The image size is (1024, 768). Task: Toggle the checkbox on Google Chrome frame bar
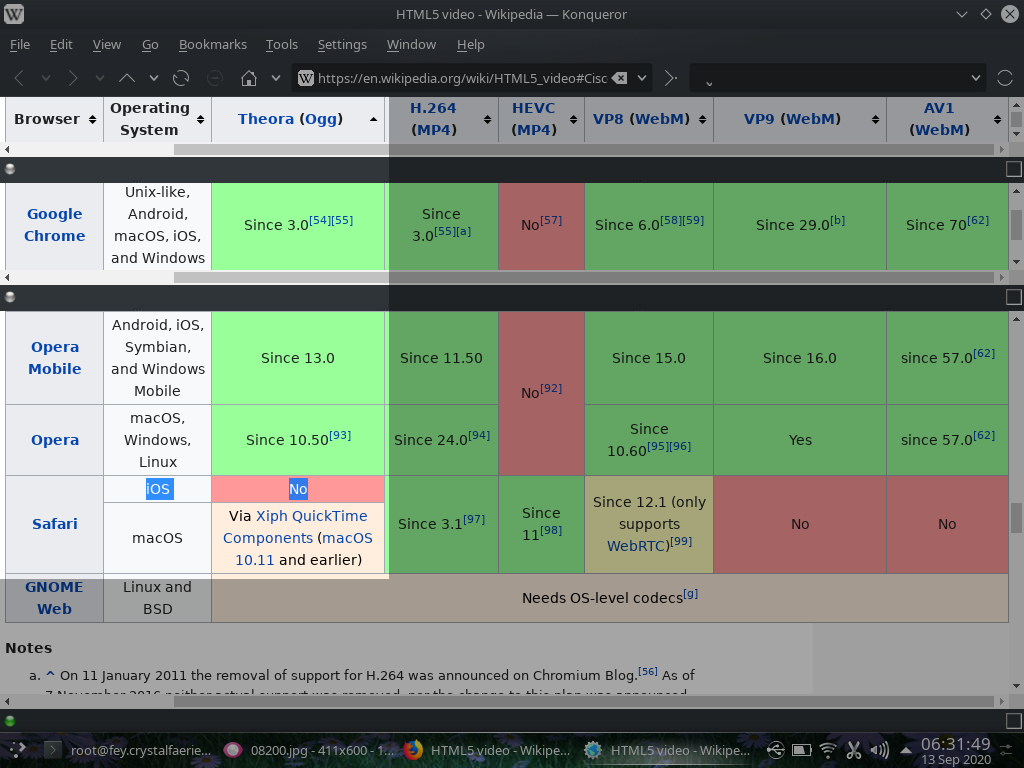click(1013, 170)
